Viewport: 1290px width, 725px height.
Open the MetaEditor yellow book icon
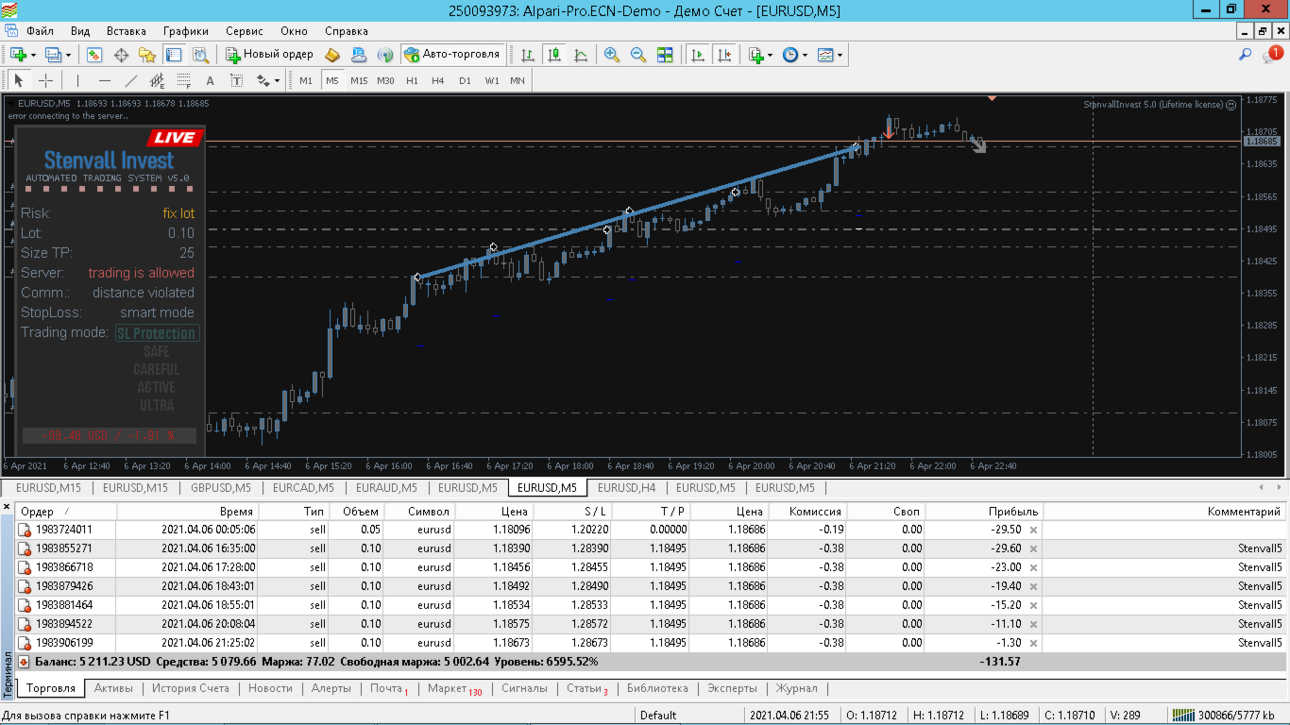pos(332,55)
